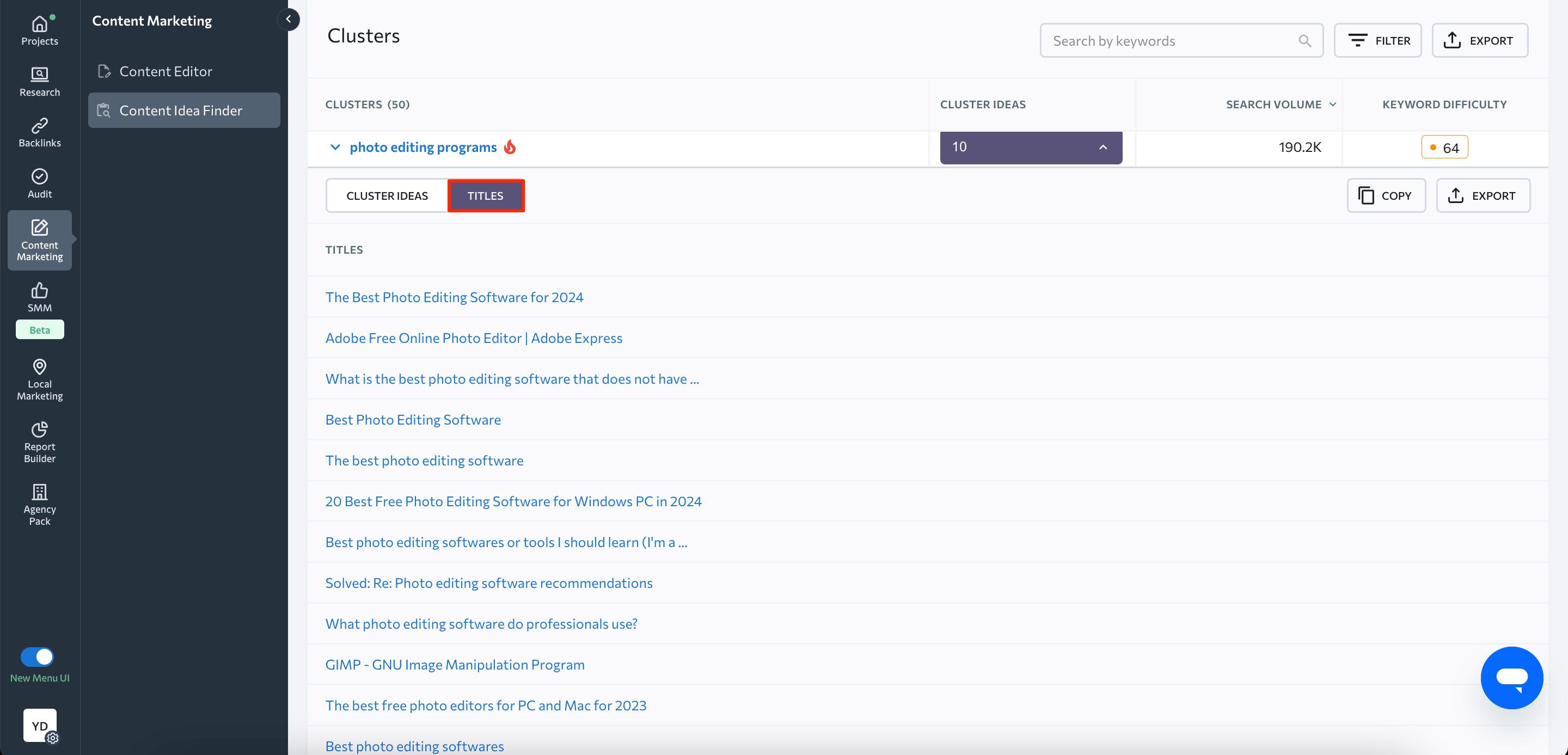Open the GIMP - GNU Image Manipulation Program link
The image size is (1568, 755).
455,664
